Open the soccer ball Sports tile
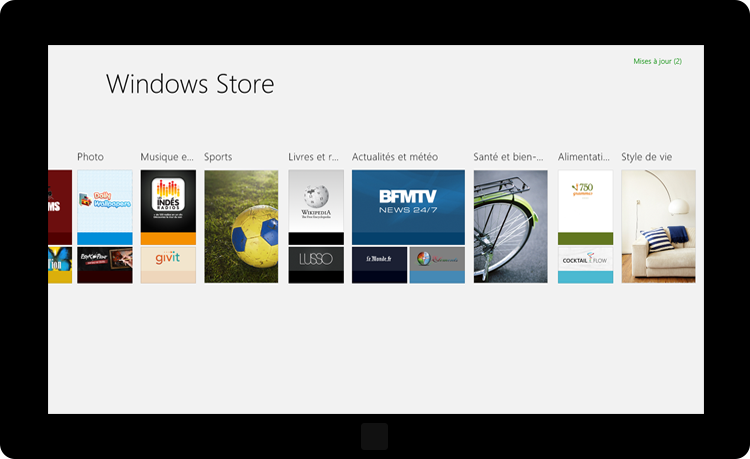This screenshot has height=459, width=750. [241, 226]
